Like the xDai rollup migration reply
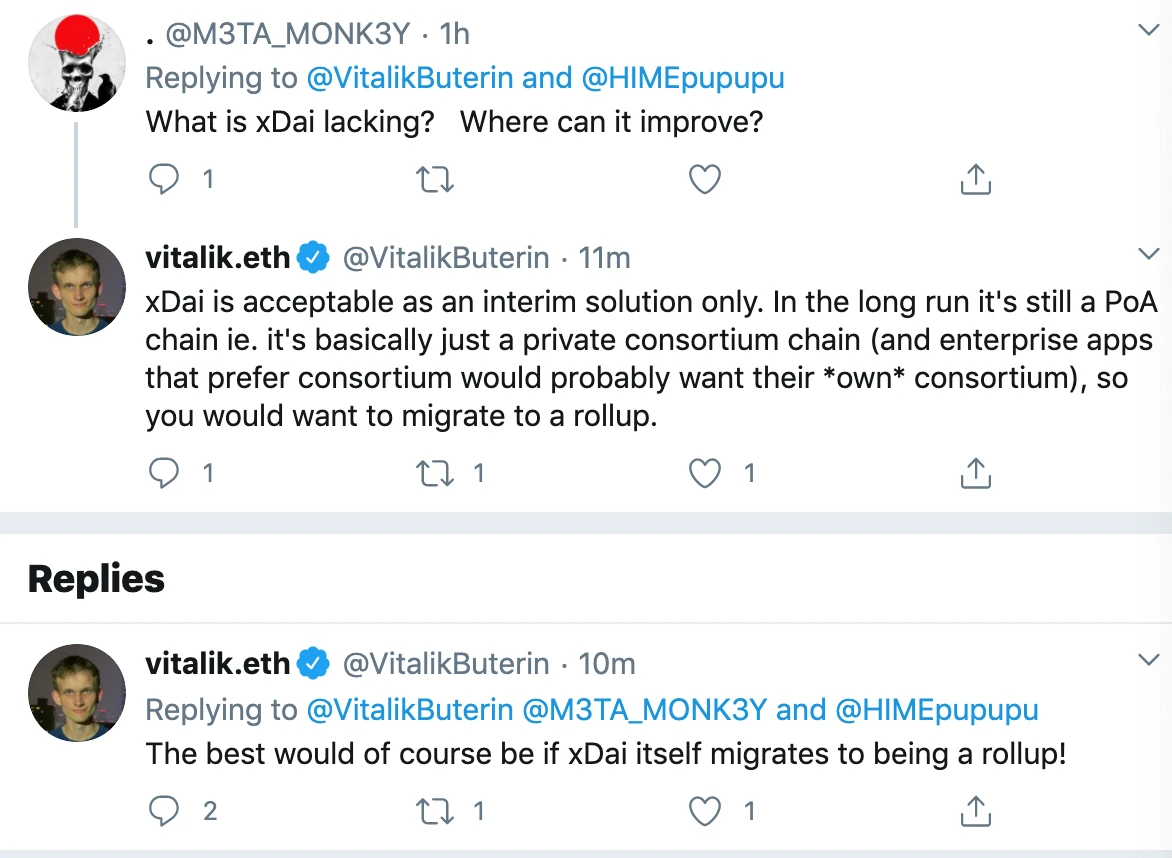 pos(704,811)
